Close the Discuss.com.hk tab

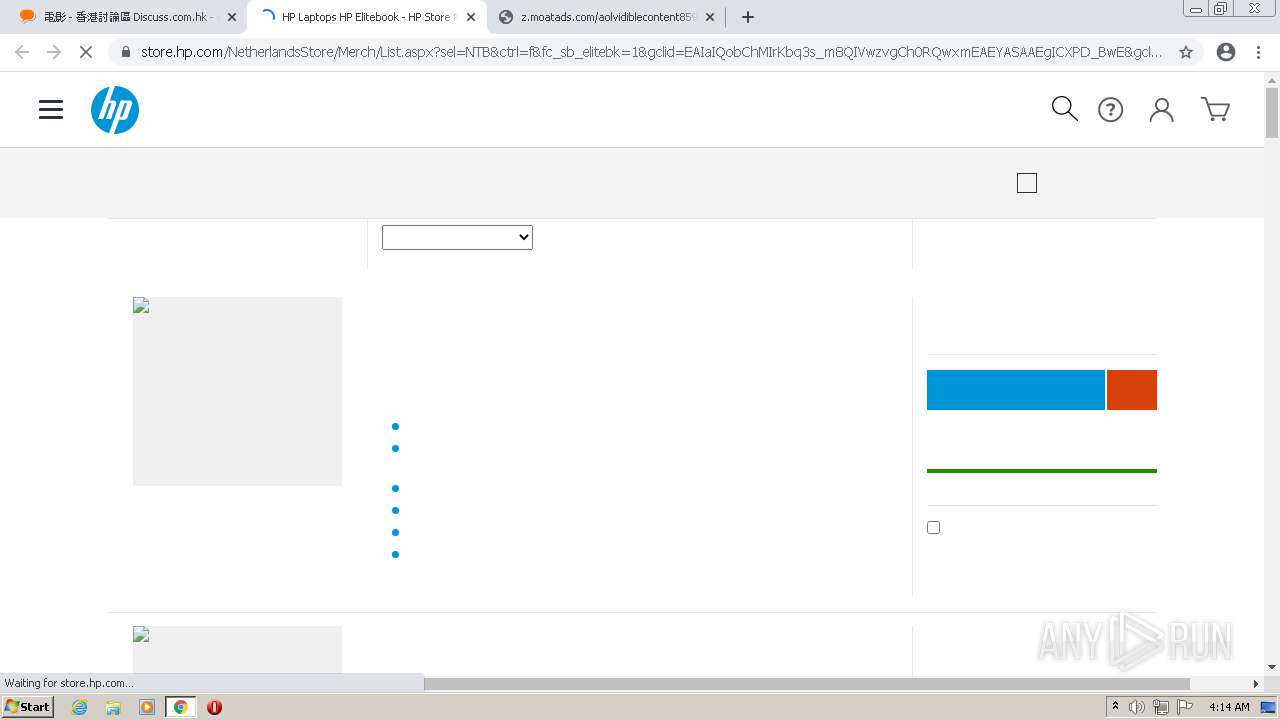(x=232, y=17)
